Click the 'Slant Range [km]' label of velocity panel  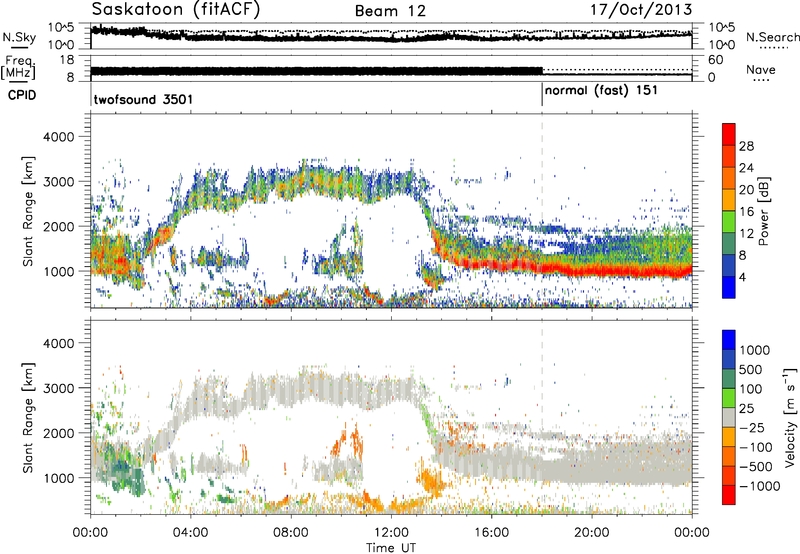tap(28, 418)
